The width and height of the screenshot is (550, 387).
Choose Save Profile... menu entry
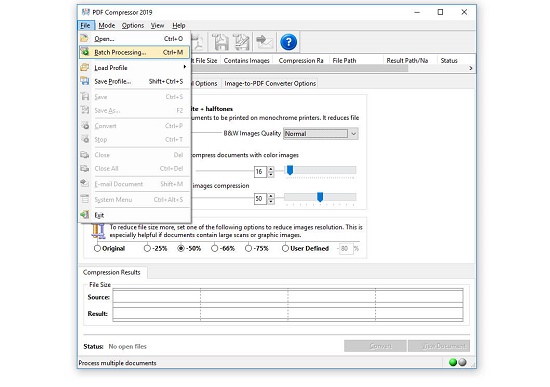(x=134, y=81)
